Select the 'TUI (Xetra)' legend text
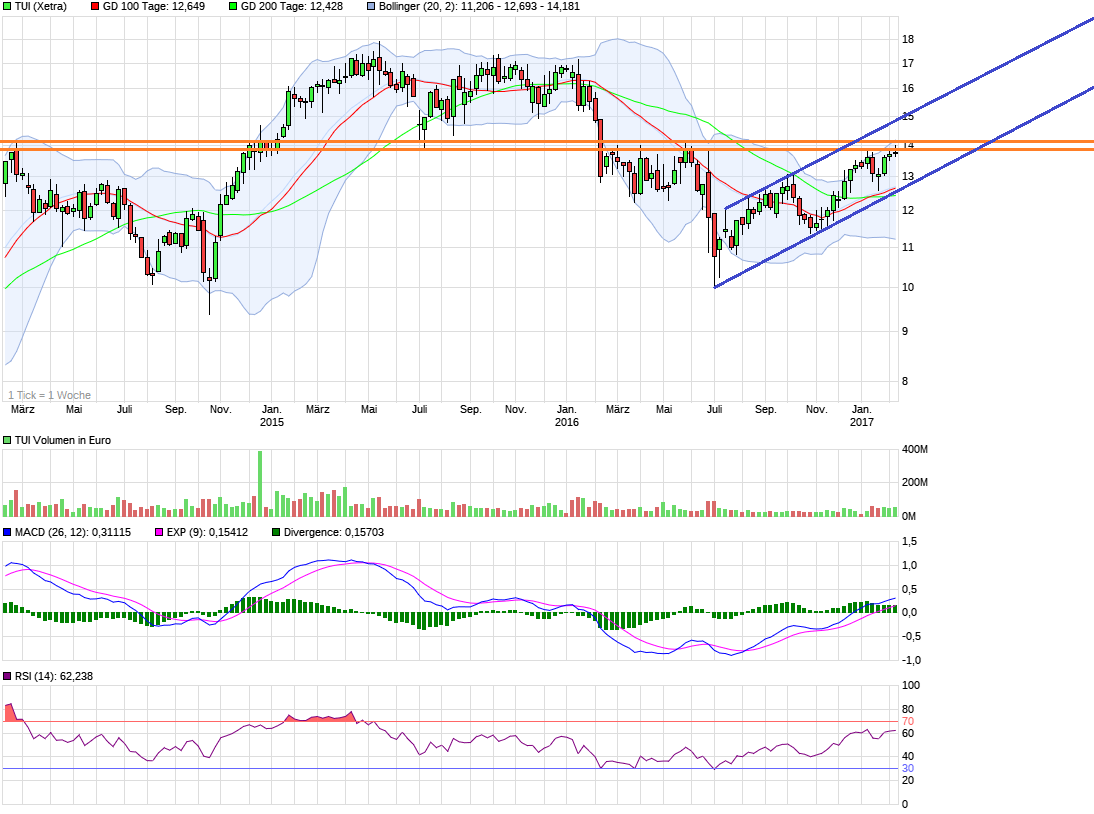 click(x=41, y=6)
